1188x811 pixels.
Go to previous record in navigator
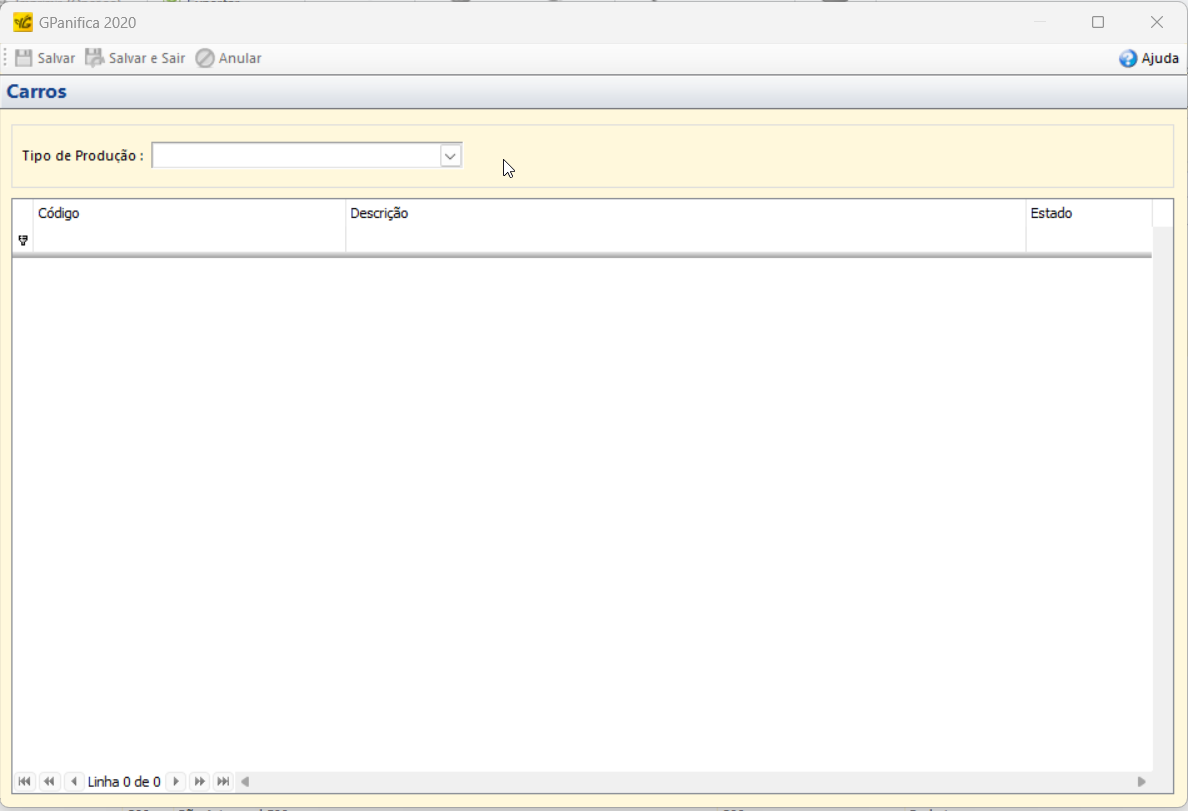pos(73,781)
